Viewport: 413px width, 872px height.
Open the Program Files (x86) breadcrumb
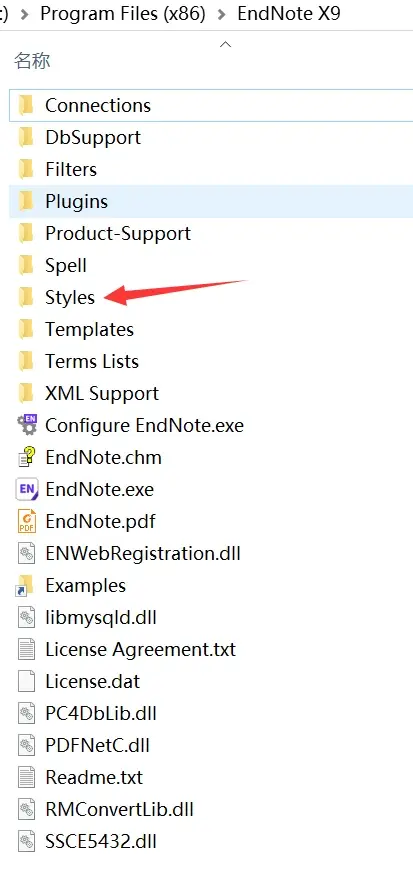123,13
